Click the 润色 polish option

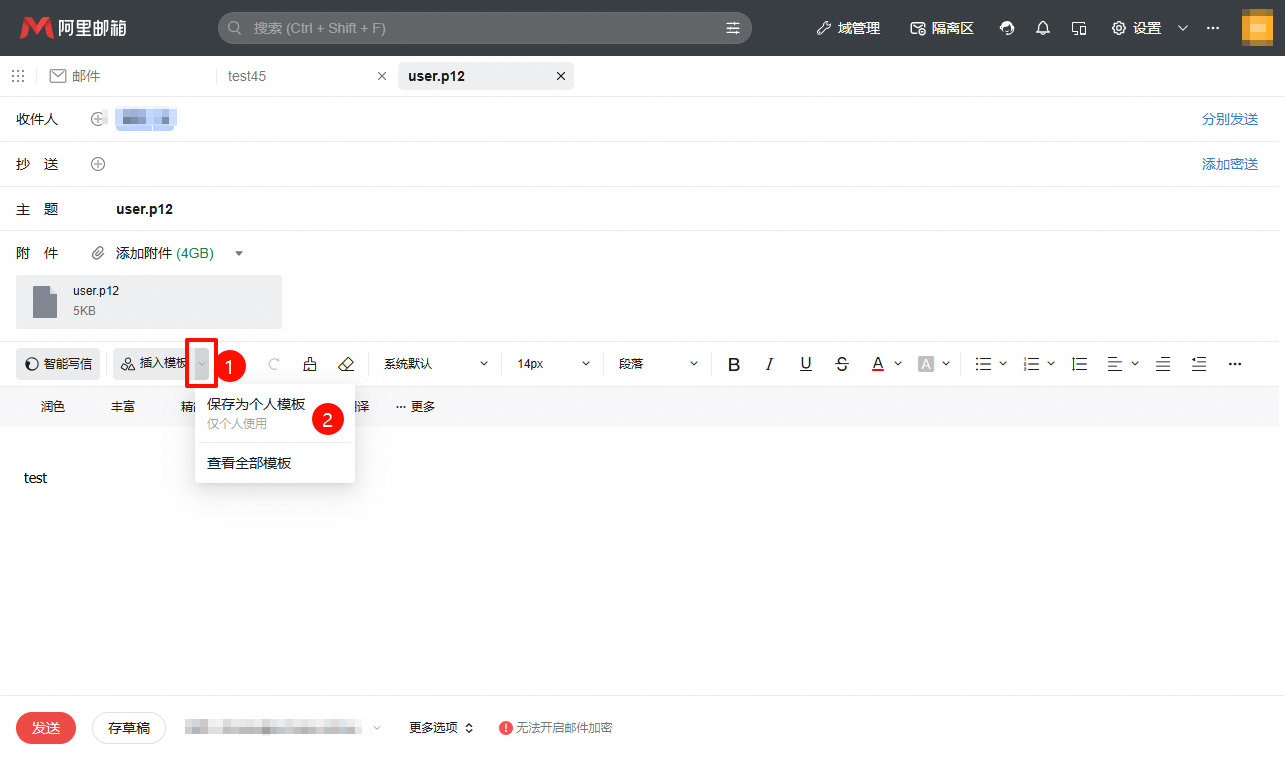53,407
